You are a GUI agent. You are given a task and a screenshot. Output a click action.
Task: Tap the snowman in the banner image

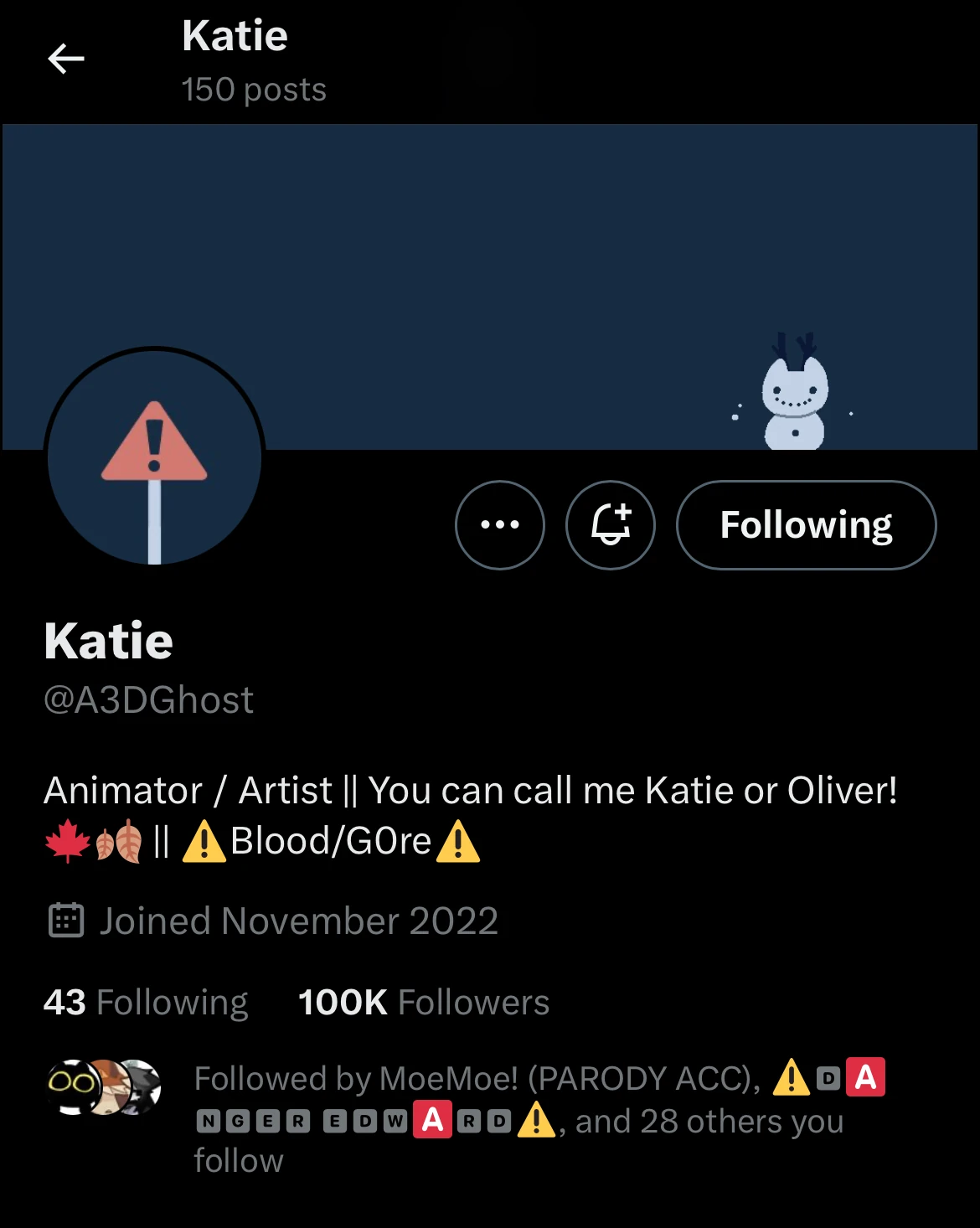[794, 398]
